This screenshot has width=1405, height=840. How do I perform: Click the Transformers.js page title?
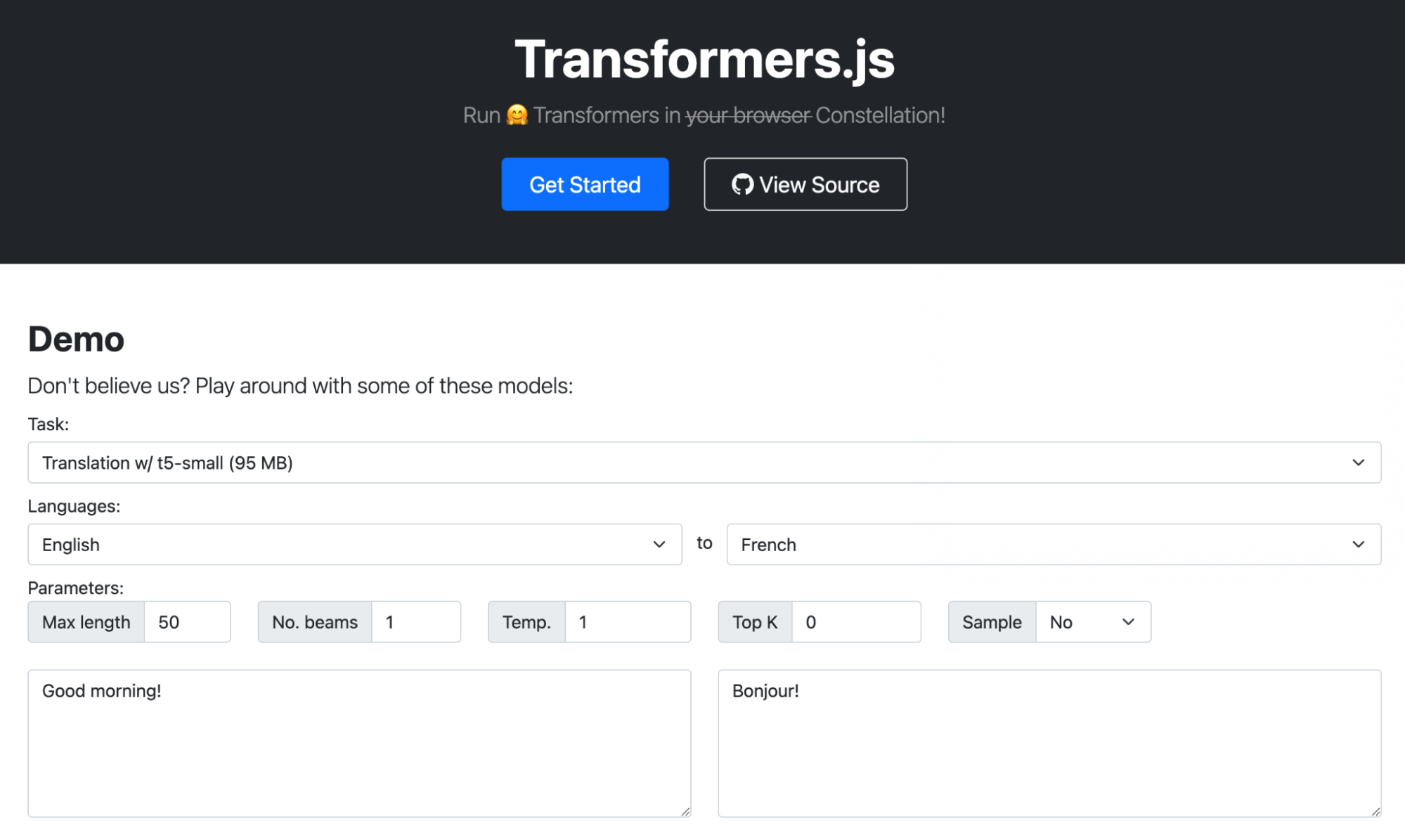tap(704, 59)
